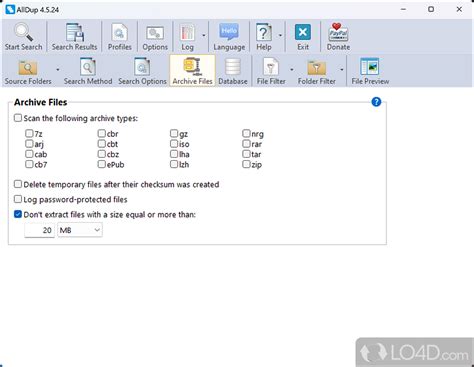The image size is (474, 367).
Task: Check the lzh archive type
Action: point(174,164)
